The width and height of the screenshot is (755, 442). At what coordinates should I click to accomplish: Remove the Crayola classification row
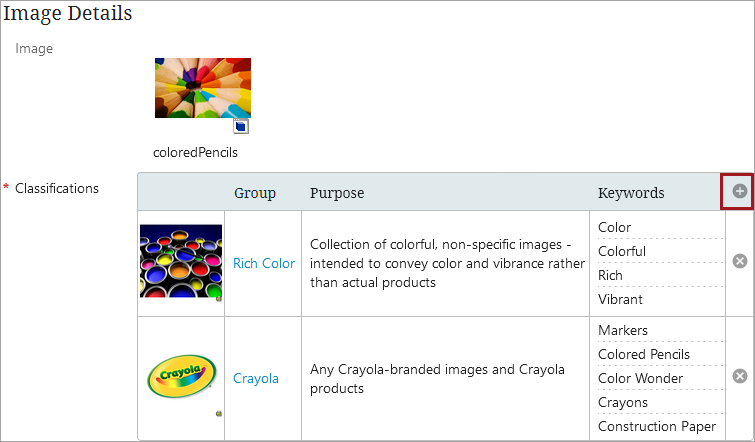coord(739,376)
